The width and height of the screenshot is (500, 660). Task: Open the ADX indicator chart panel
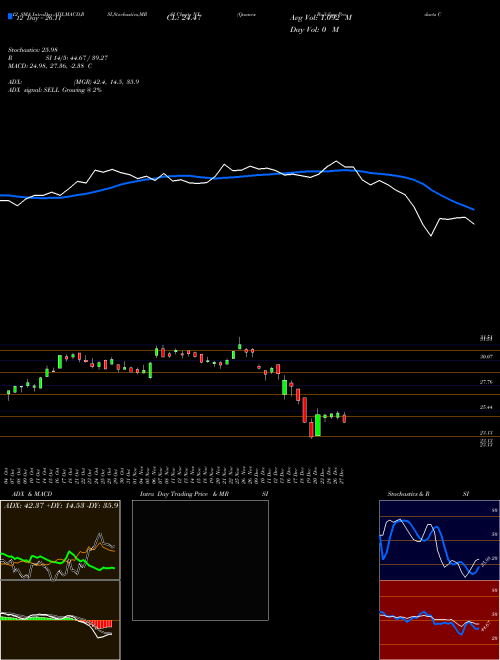pos(60,540)
